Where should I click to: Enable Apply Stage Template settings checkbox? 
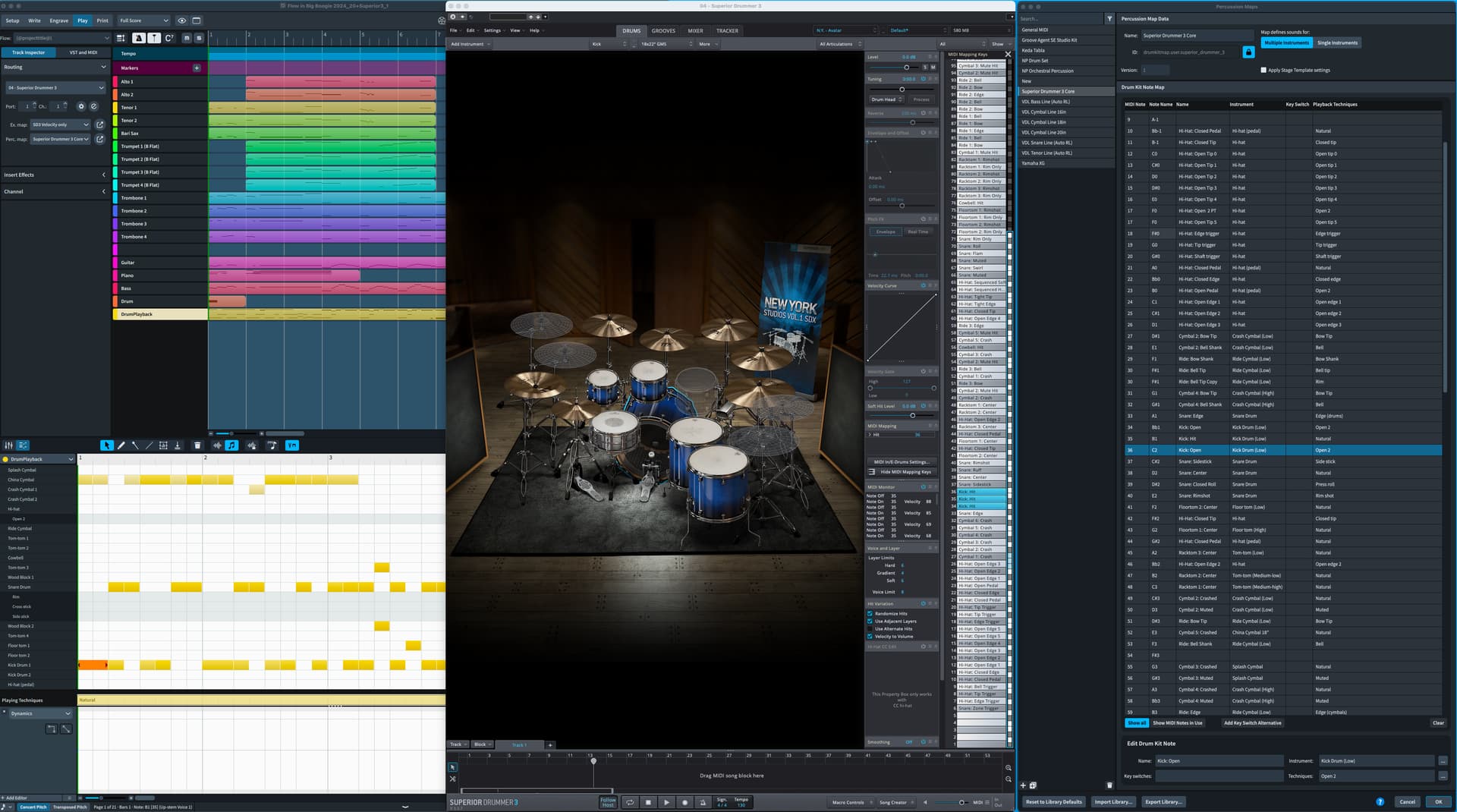[x=1263, y=70]
